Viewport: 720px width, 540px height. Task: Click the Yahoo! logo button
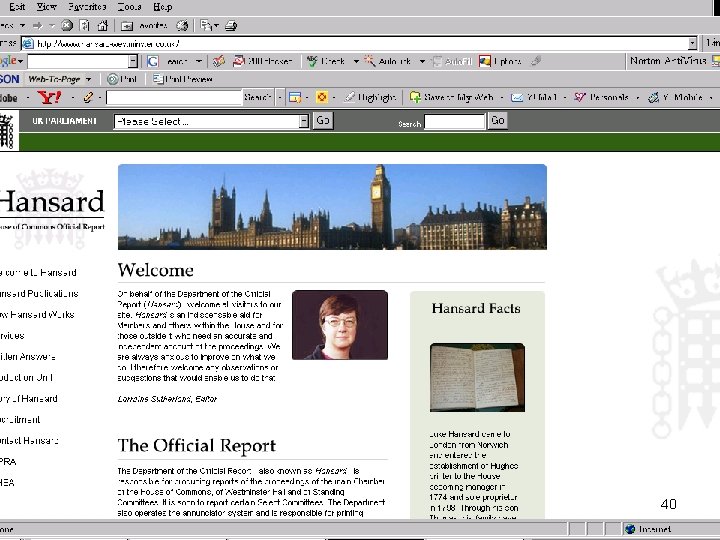pyautogui.click(x=49, y=97)
